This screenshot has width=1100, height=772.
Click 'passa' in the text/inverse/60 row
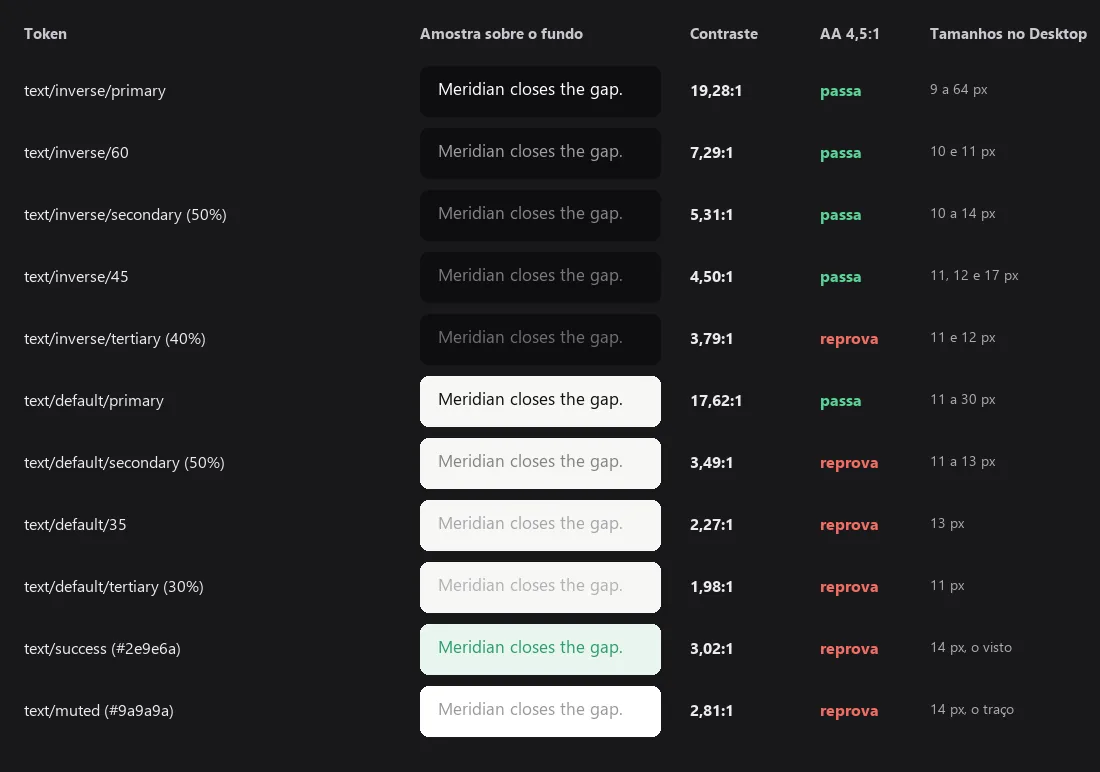click(840, 153)
